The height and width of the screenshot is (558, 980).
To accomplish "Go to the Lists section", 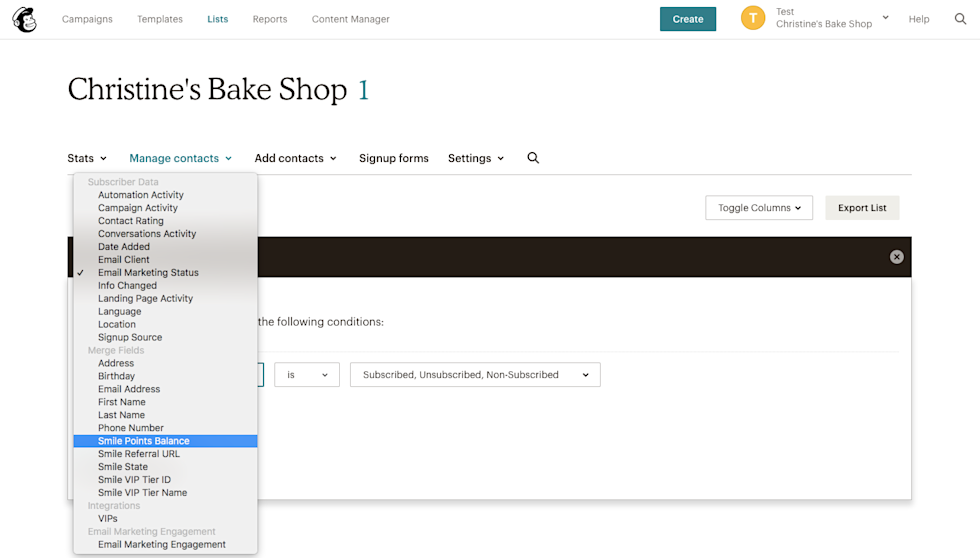I will click(x=218, y=19).
